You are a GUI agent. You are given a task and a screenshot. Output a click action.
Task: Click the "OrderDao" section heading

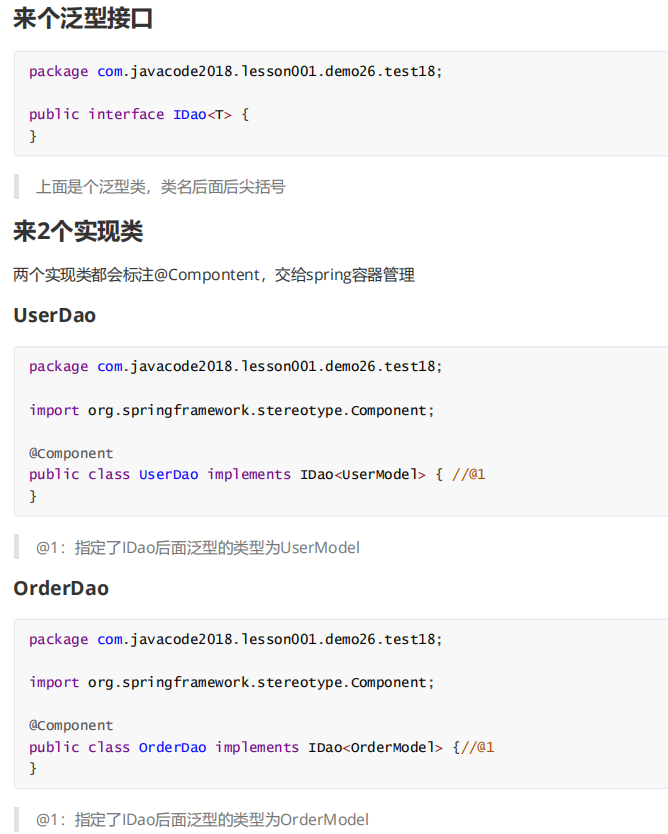(x=61, y=588)
